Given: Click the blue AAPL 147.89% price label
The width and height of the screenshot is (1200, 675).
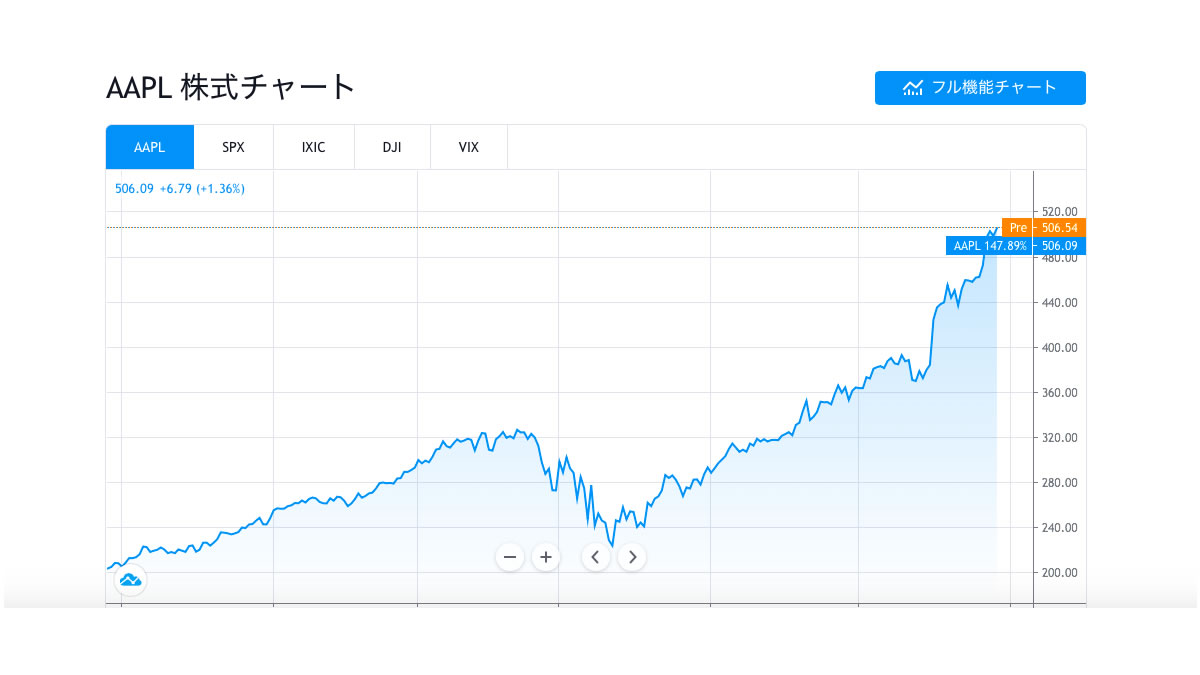Looking at the screenshot, I should pos(1016,245).
